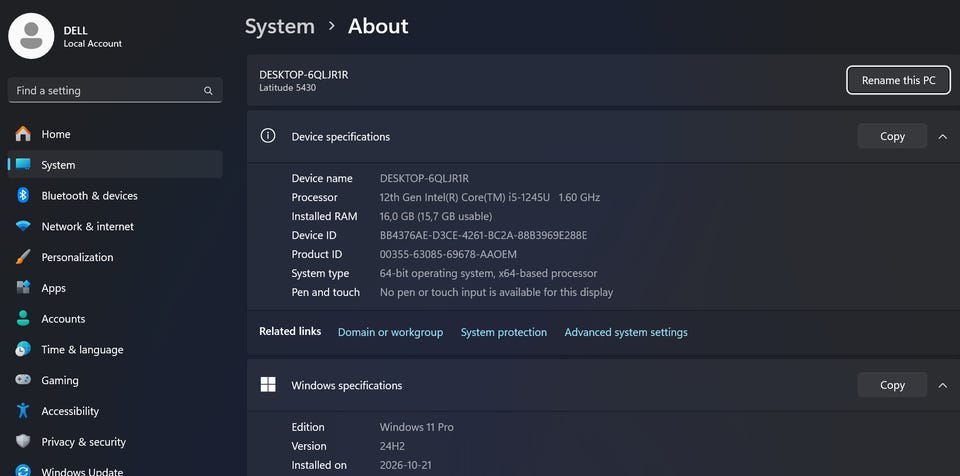Image resolution: width=960 pixels, height=476 pixels.
Task: Open the Home settings icon
Action: 23,134
